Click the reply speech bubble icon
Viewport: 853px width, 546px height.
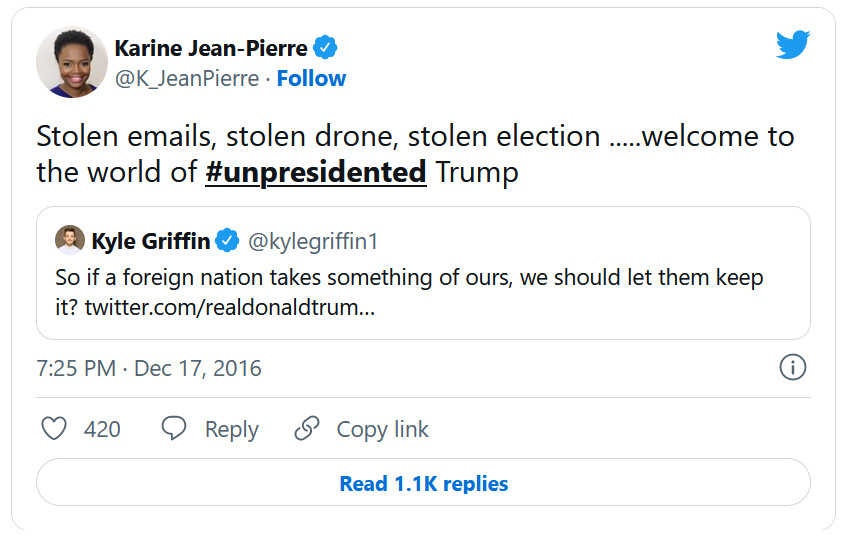174,429
